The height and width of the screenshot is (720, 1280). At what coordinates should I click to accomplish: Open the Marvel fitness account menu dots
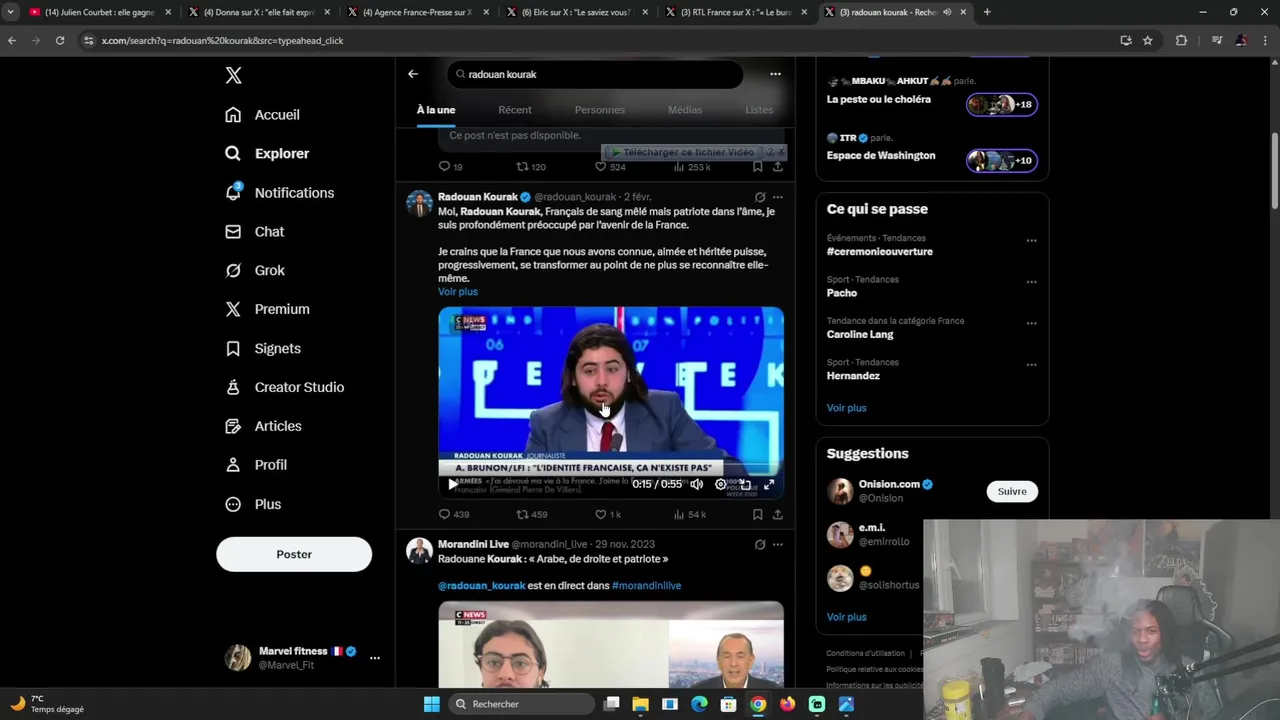[x=375, y=658]
